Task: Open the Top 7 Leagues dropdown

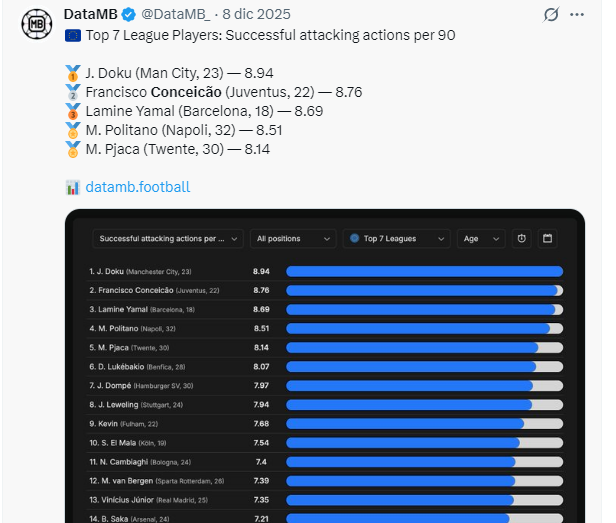Action: click(x=397, y=239)
